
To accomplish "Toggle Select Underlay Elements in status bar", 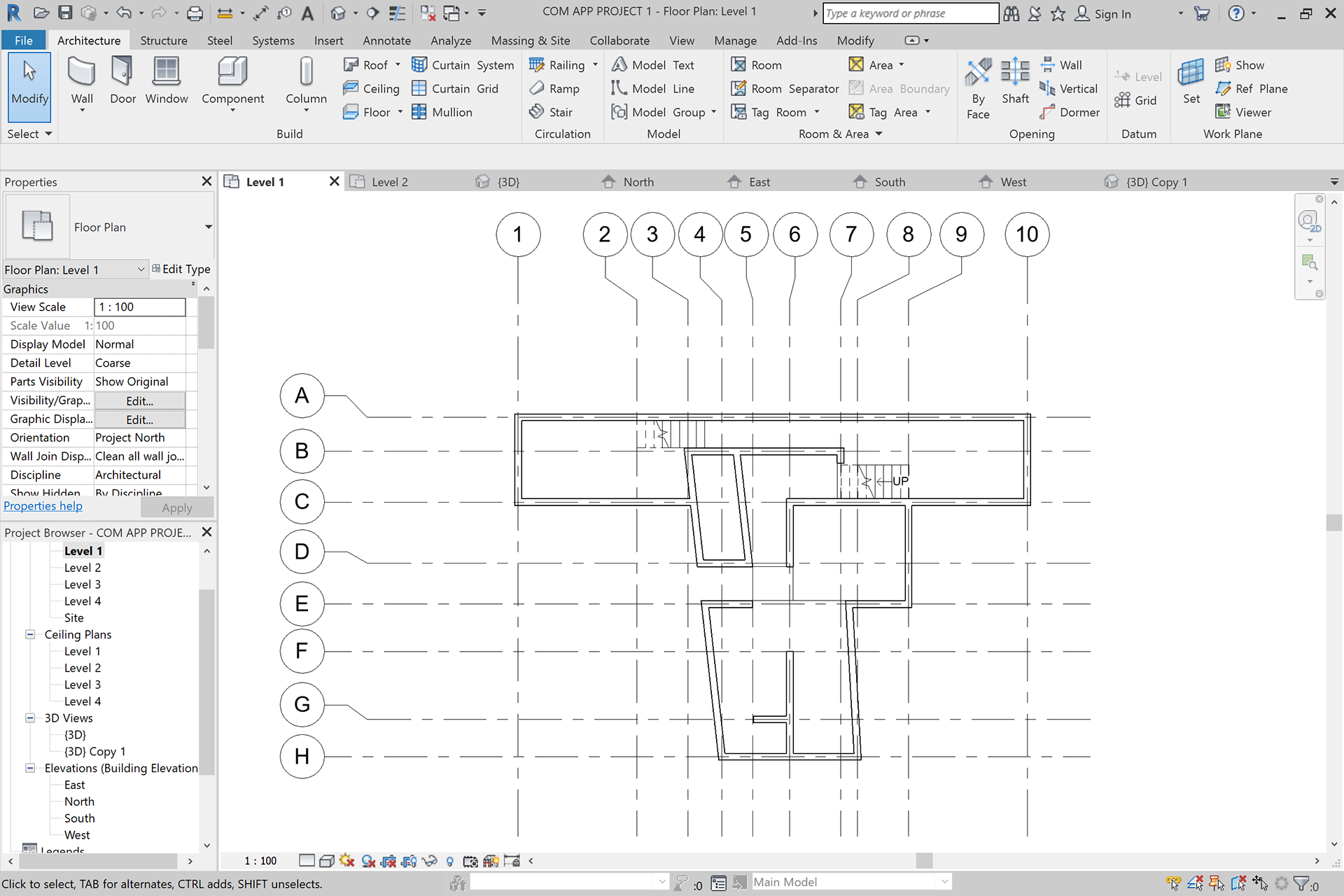I will (x=1195, y=883).
